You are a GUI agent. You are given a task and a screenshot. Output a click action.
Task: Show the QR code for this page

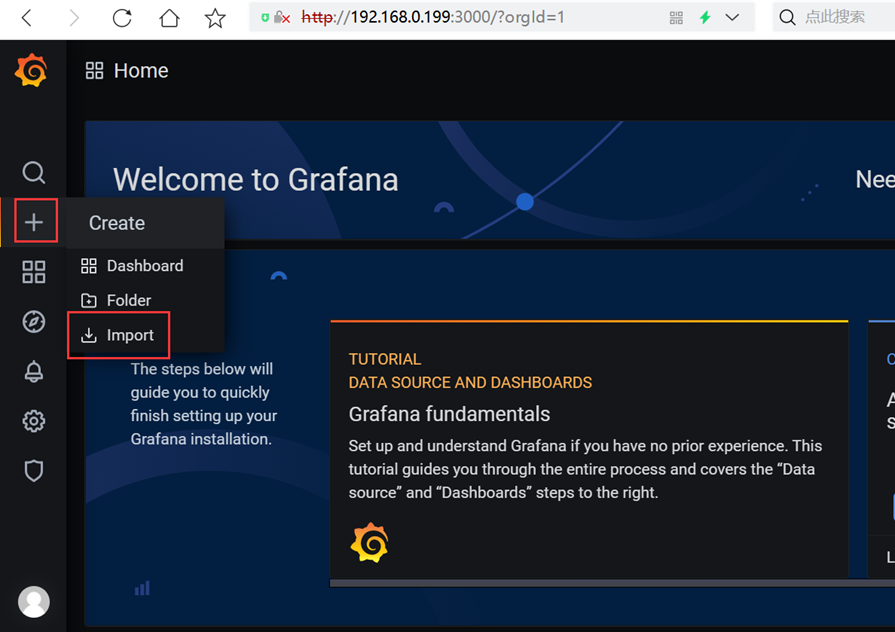pyautogui.click(x=676, y=18)
